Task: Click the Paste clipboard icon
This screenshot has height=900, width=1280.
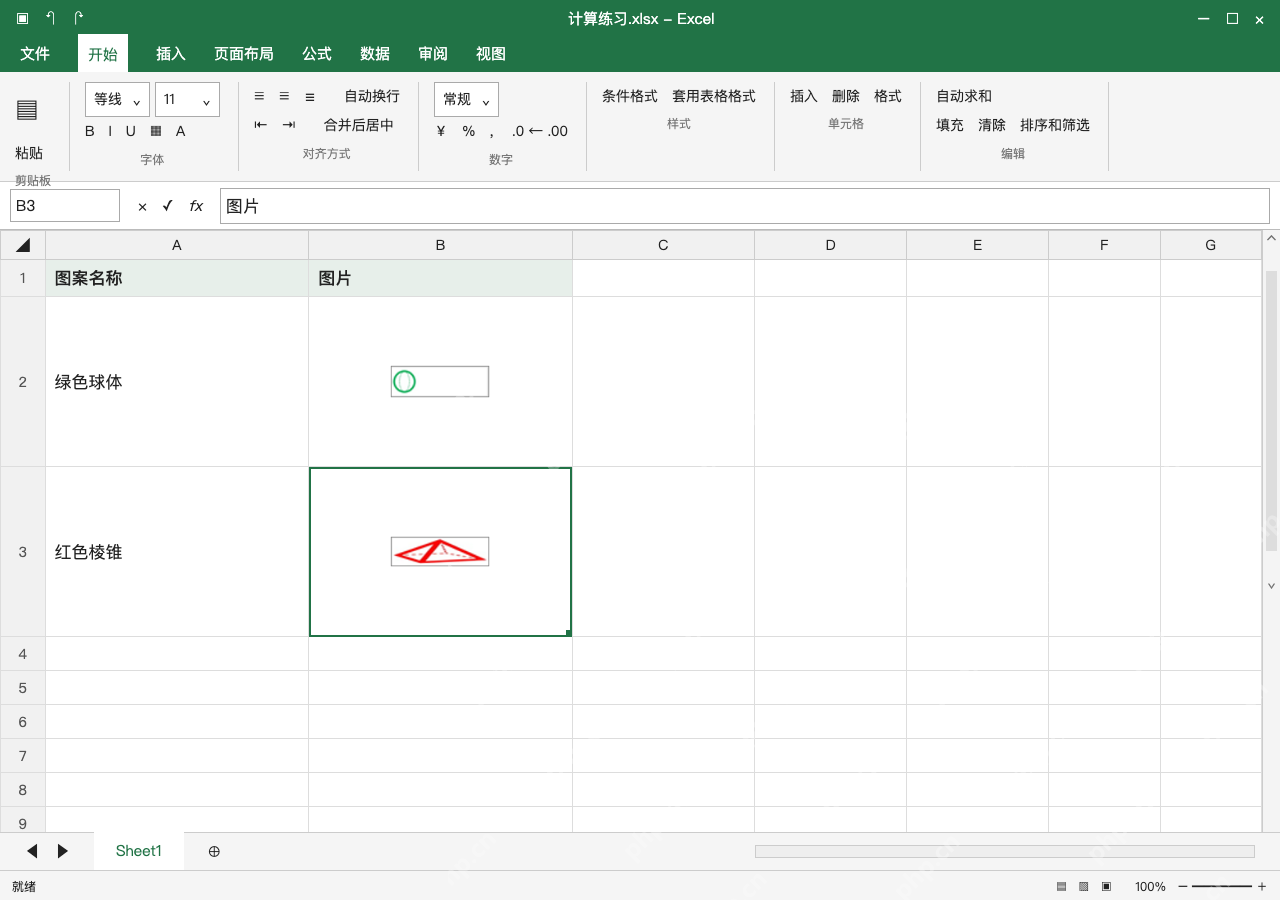Action: click(27, 110)
